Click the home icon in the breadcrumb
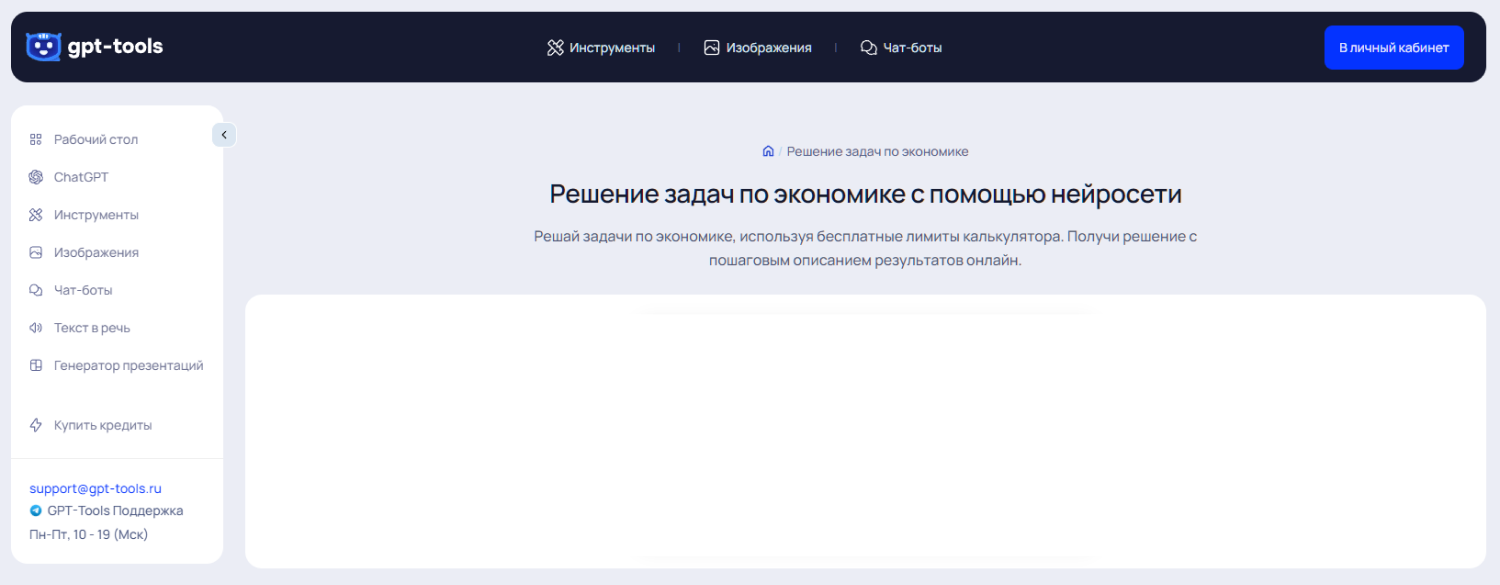 tap(768, 150)
